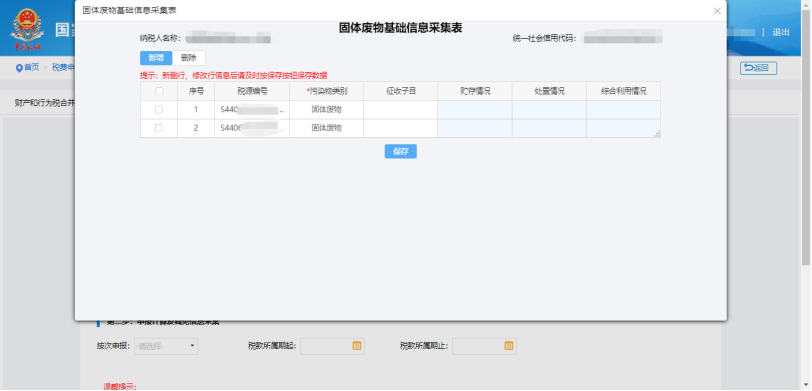812x391 pixels.
Task: Click sequence number 1 cell
Action: click(x=196, y=110)
